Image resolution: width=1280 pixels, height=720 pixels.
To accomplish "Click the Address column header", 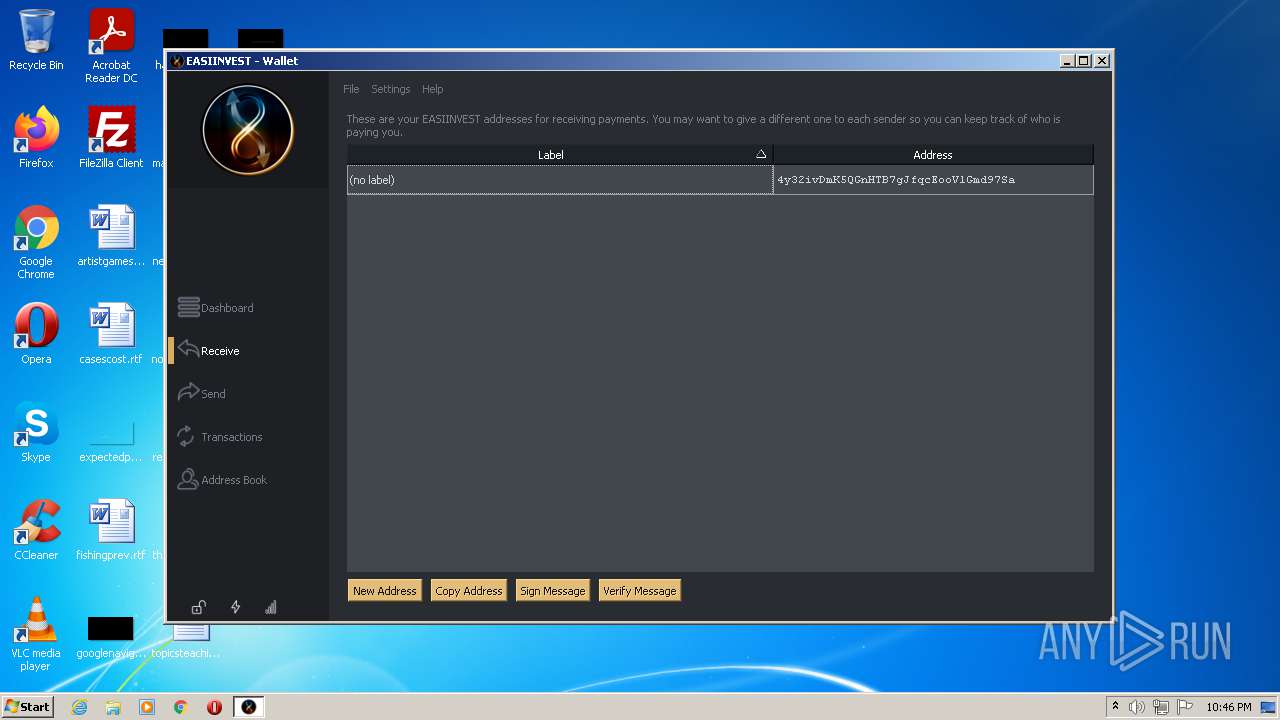I will (x=933, y=155).
